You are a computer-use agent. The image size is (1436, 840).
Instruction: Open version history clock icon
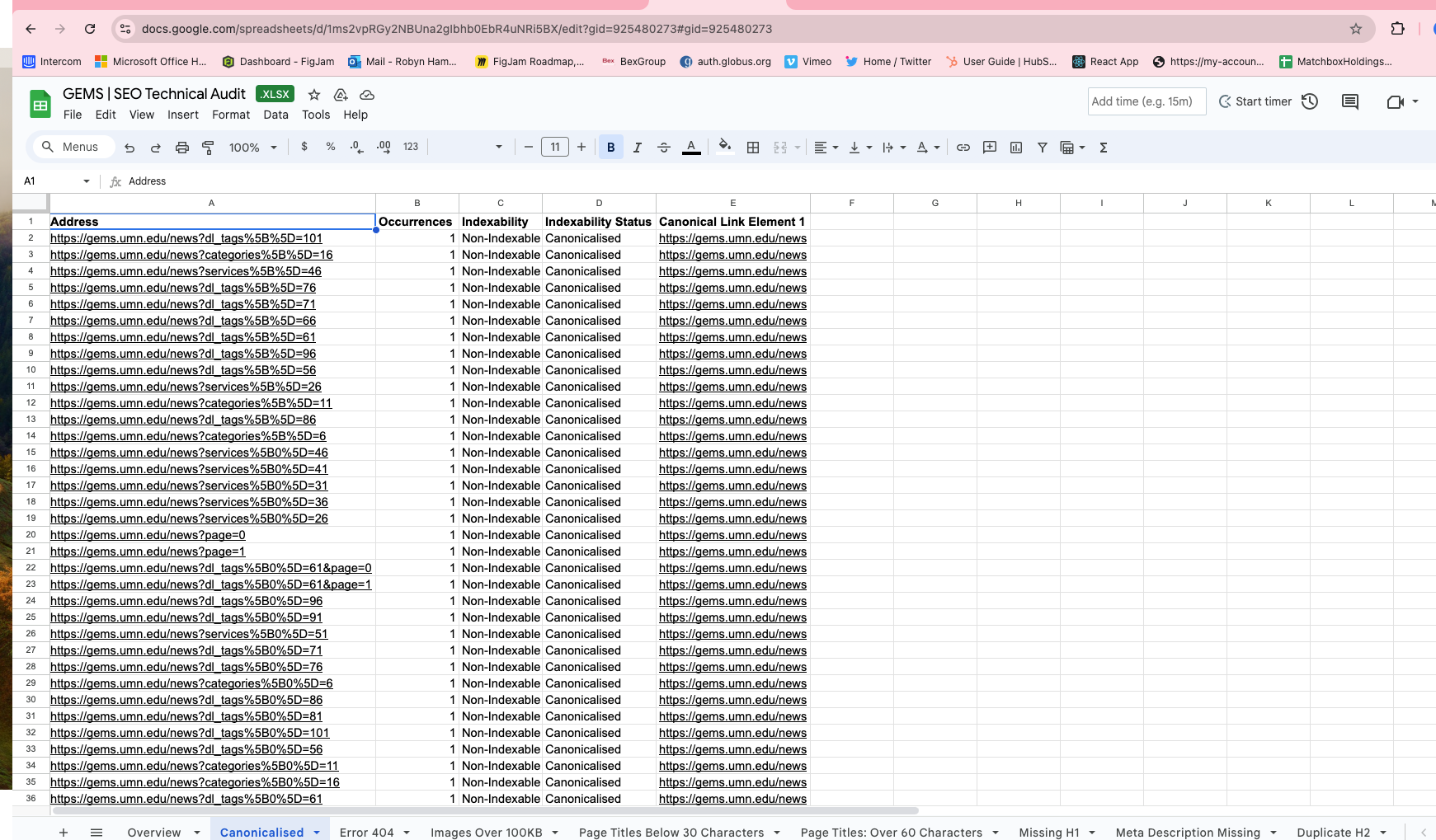pyautogui.click(x=1310, y=101)
